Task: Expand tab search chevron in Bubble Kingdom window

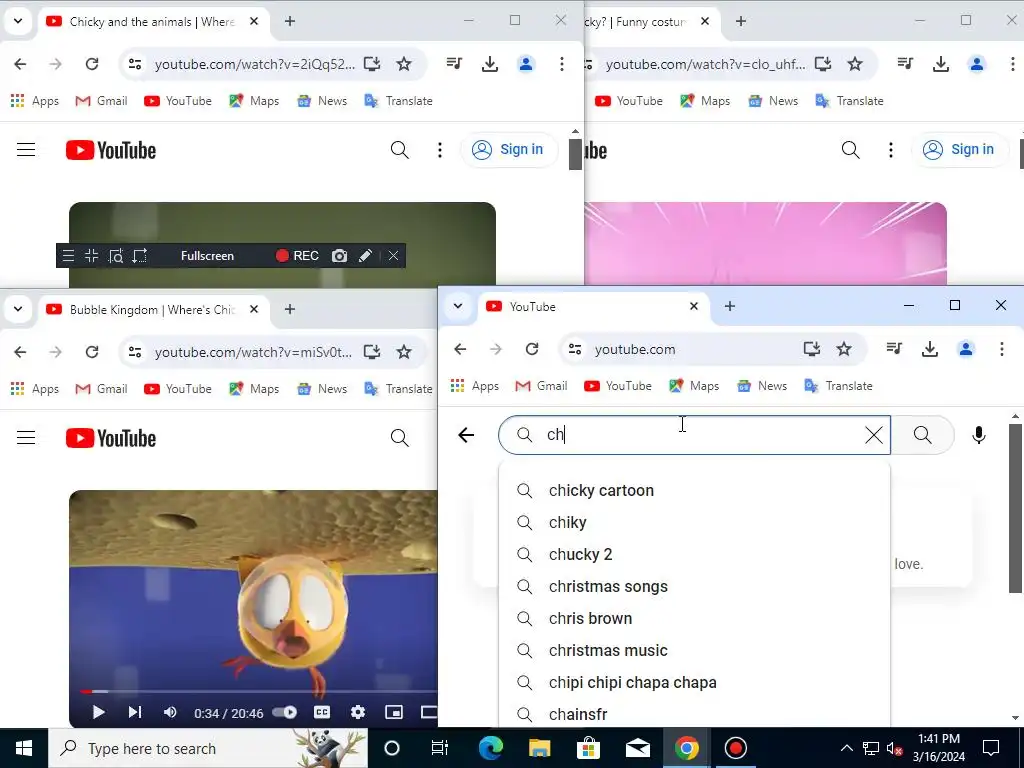Action: click(x=18, y=309)
